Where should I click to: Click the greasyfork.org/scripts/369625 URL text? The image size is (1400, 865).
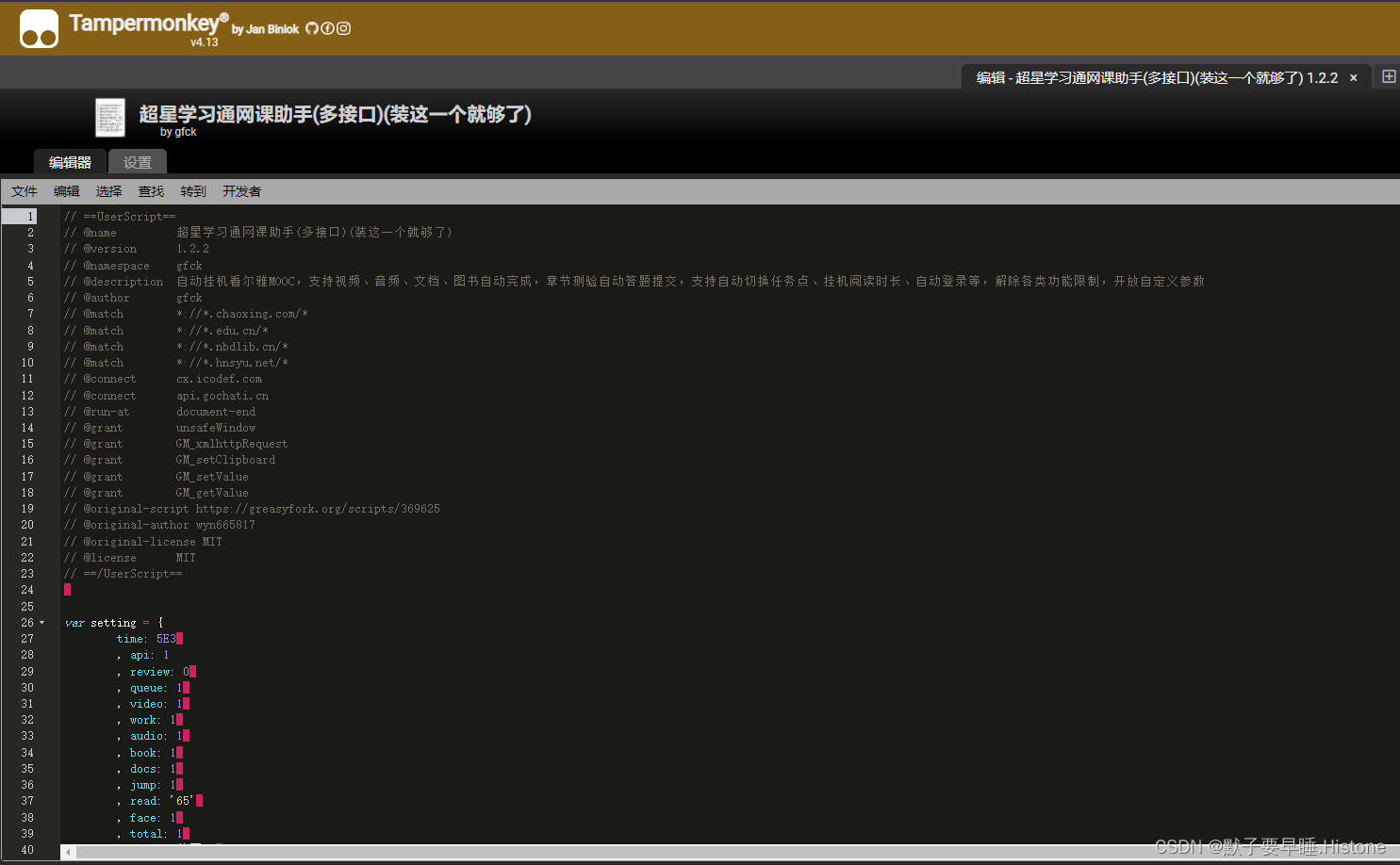click(318, 509)
